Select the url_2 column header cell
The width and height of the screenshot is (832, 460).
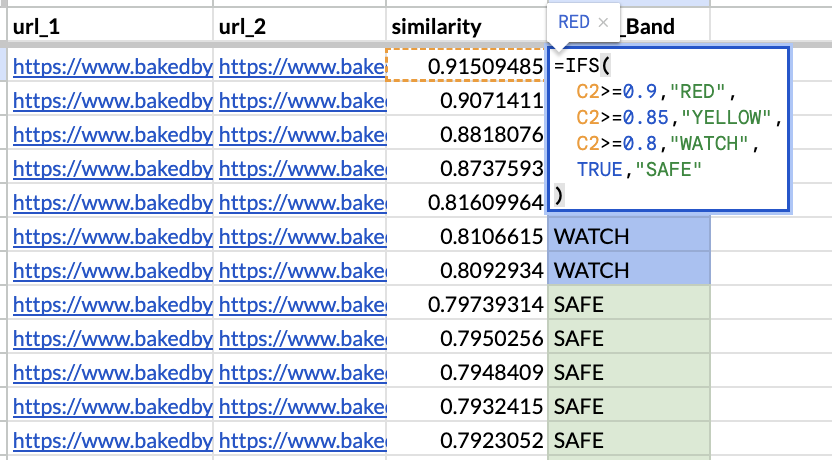300,26
